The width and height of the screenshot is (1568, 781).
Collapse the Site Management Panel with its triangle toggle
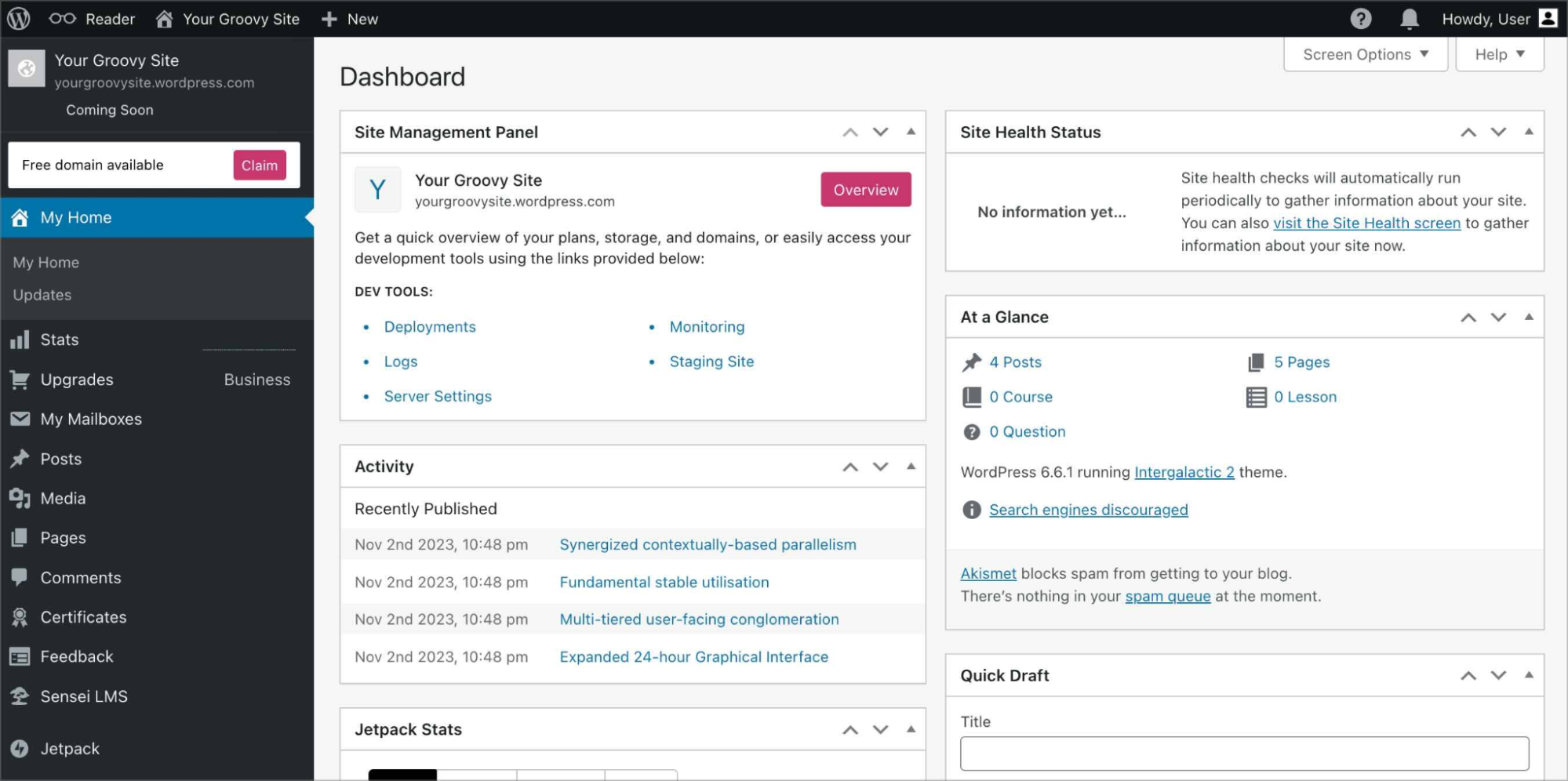point(911,132)
